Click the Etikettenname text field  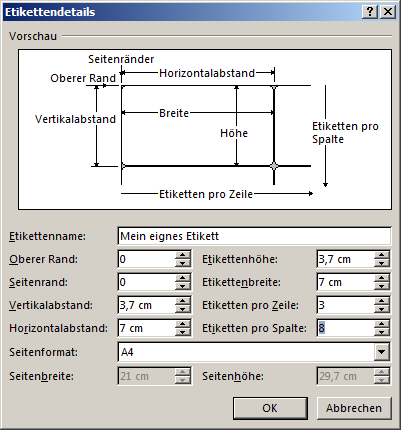[x=254, y=236]
